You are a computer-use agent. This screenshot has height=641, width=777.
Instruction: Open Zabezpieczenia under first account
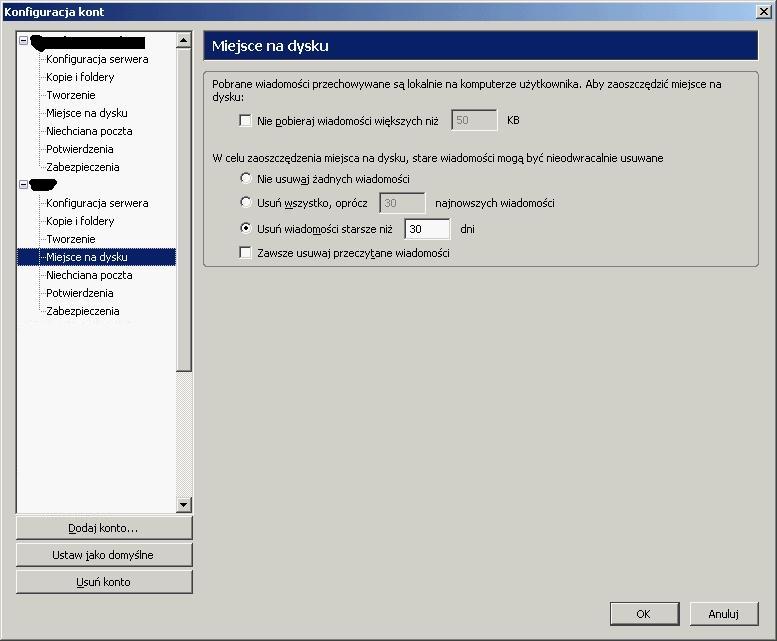83,167
